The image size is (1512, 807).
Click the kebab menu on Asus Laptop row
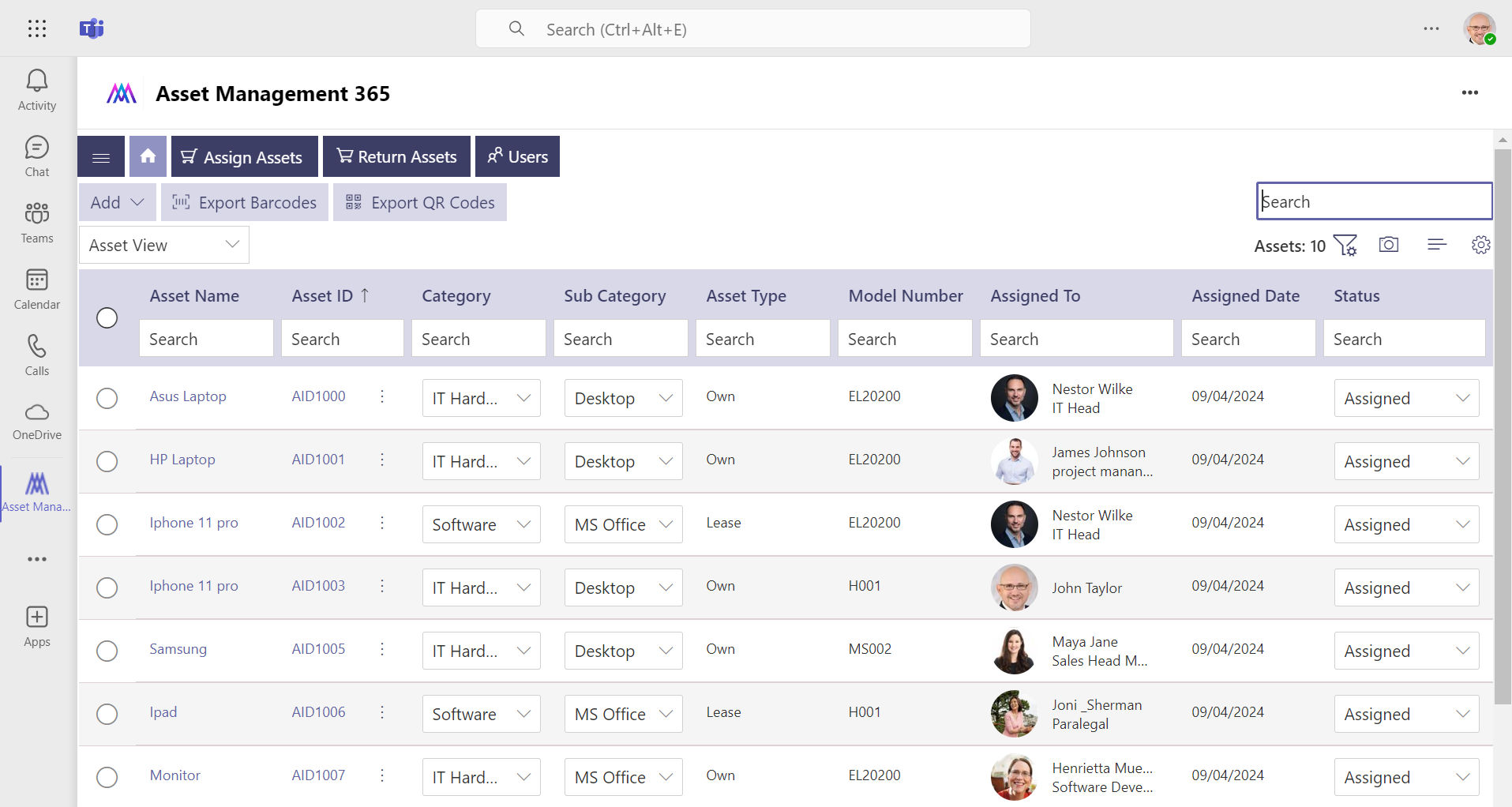click(382, 397)
